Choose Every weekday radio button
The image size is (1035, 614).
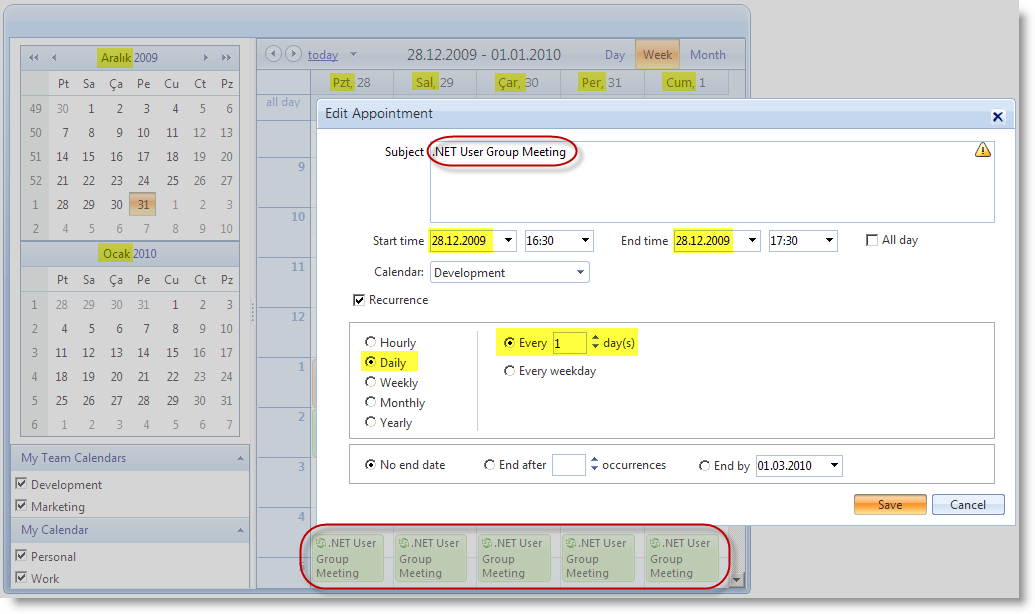pos(509,371)
